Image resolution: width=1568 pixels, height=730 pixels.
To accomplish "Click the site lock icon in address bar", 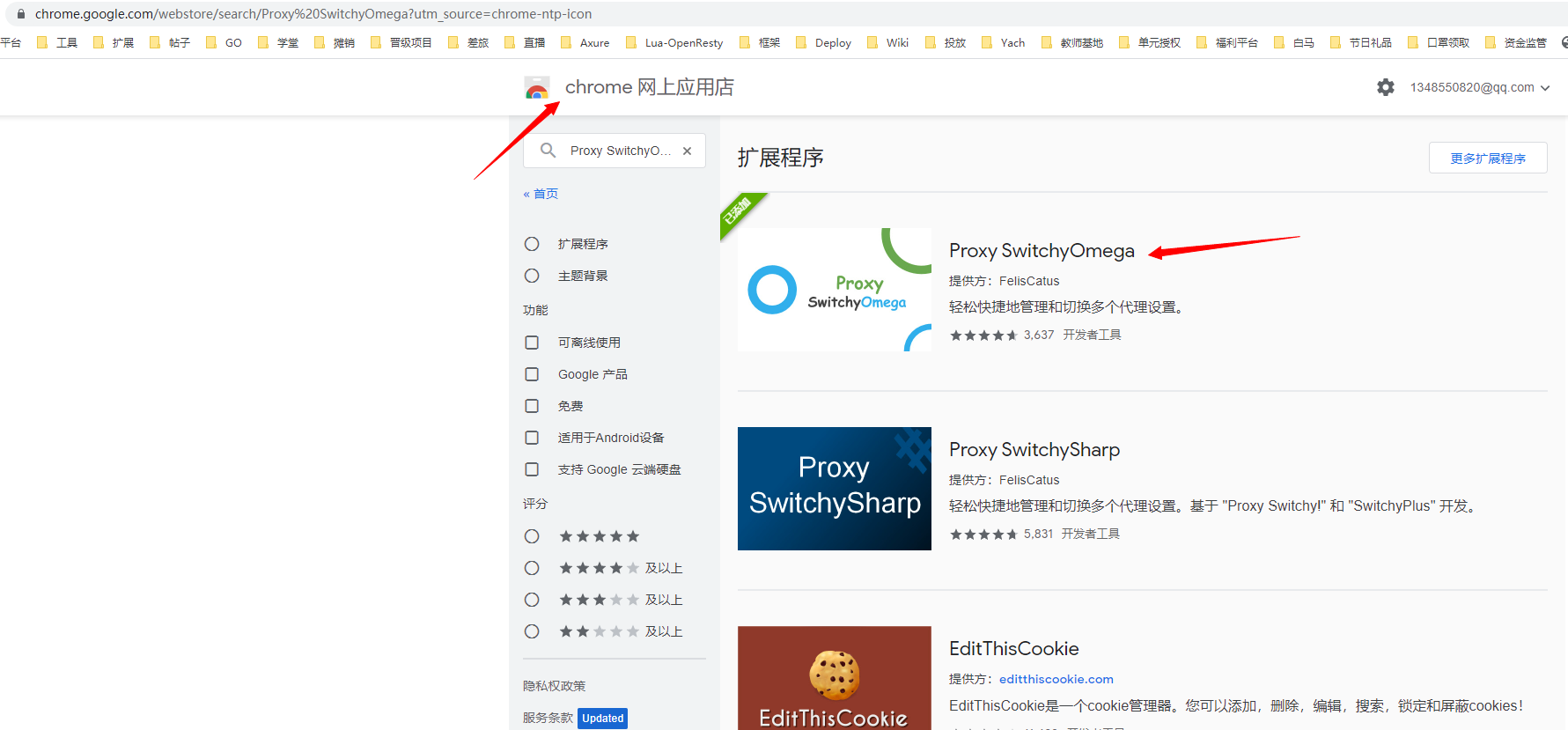I will [x=21, y=14].
